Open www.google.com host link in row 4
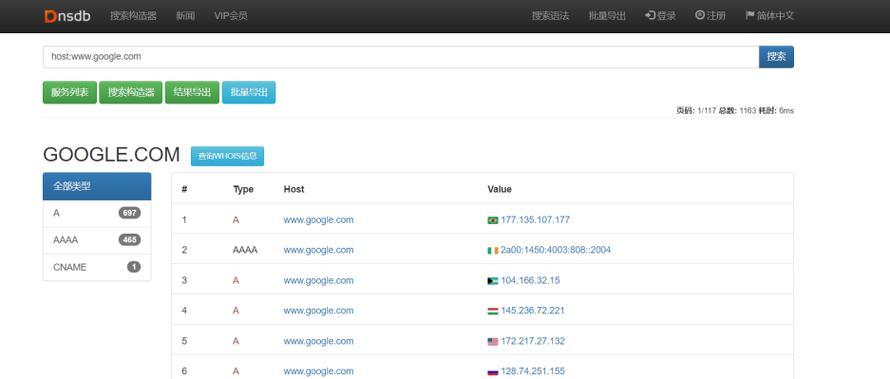 (318, 311)
